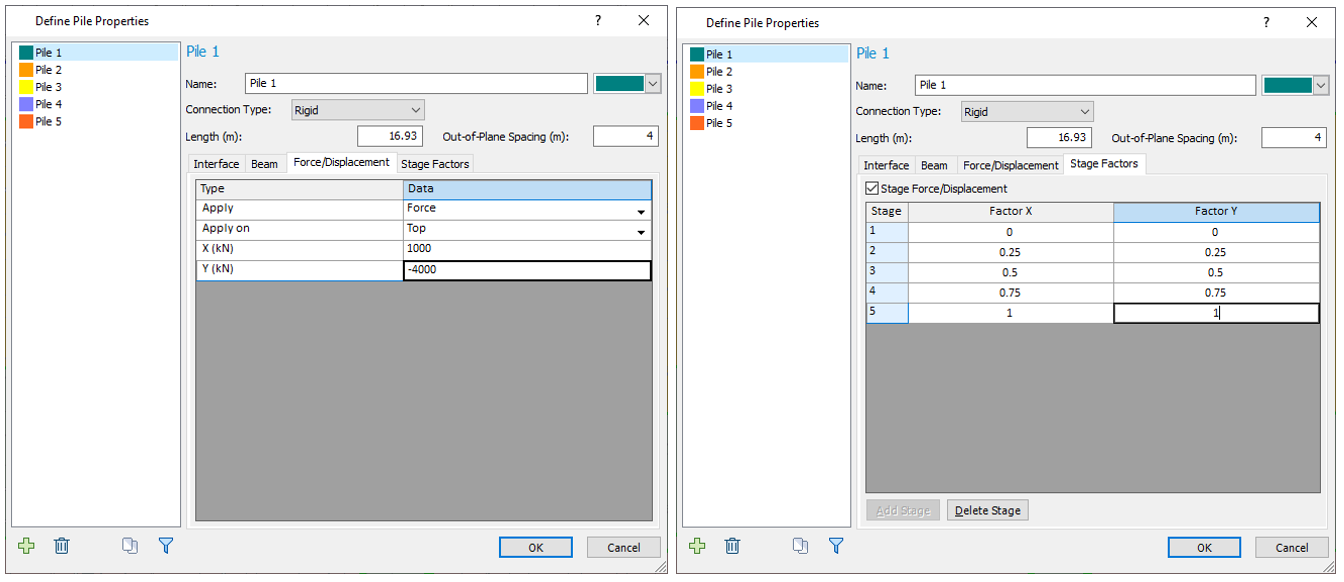1344x582 pixels.
Task: Select Pile 5 in right dialog list
Action: pyautogui.click(x=766, y=123)
